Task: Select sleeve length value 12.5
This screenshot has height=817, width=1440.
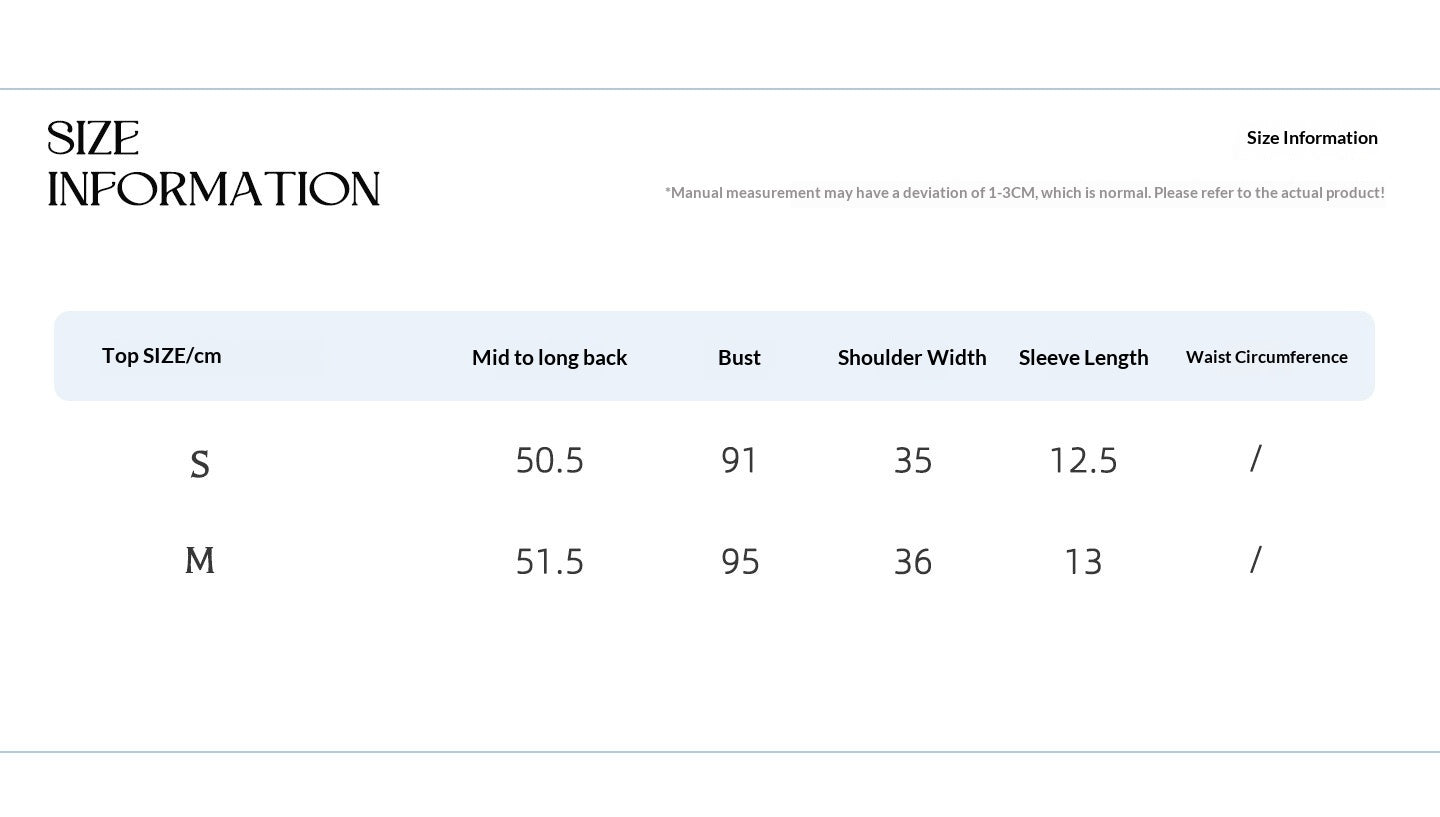Action: pos(1083,460)
